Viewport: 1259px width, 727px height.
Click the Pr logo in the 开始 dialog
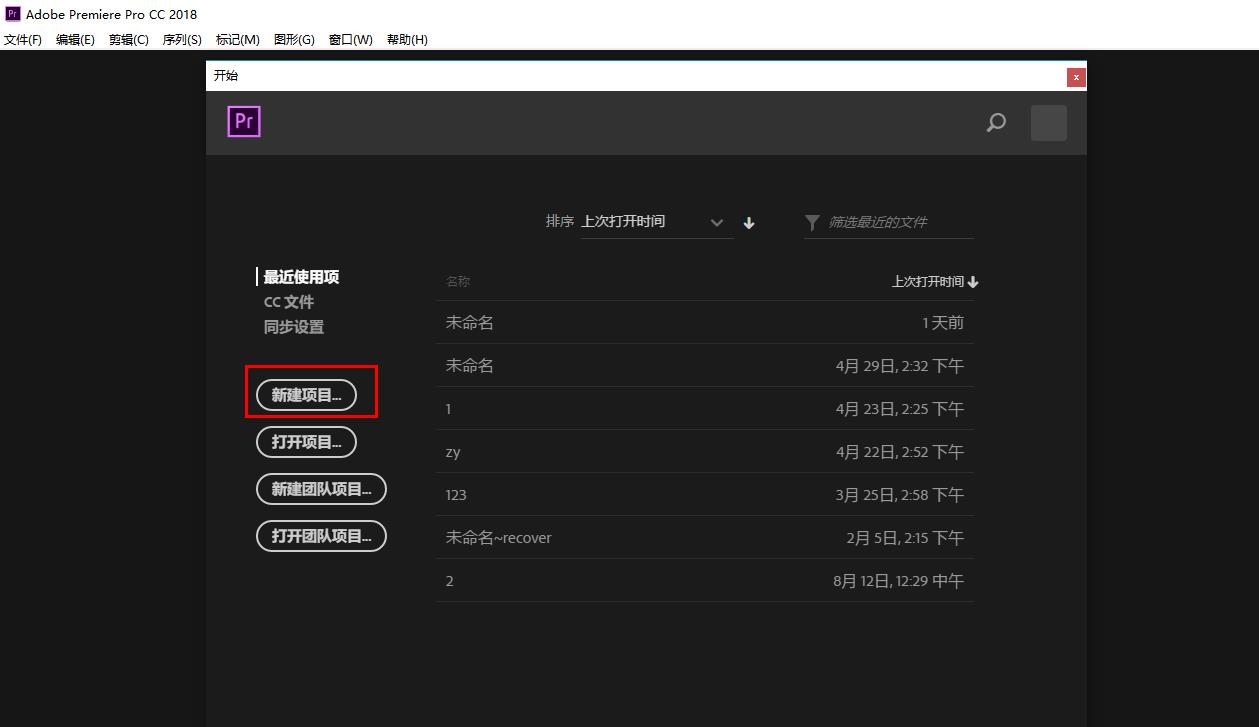pyautogui.click(x=244, y=121)
